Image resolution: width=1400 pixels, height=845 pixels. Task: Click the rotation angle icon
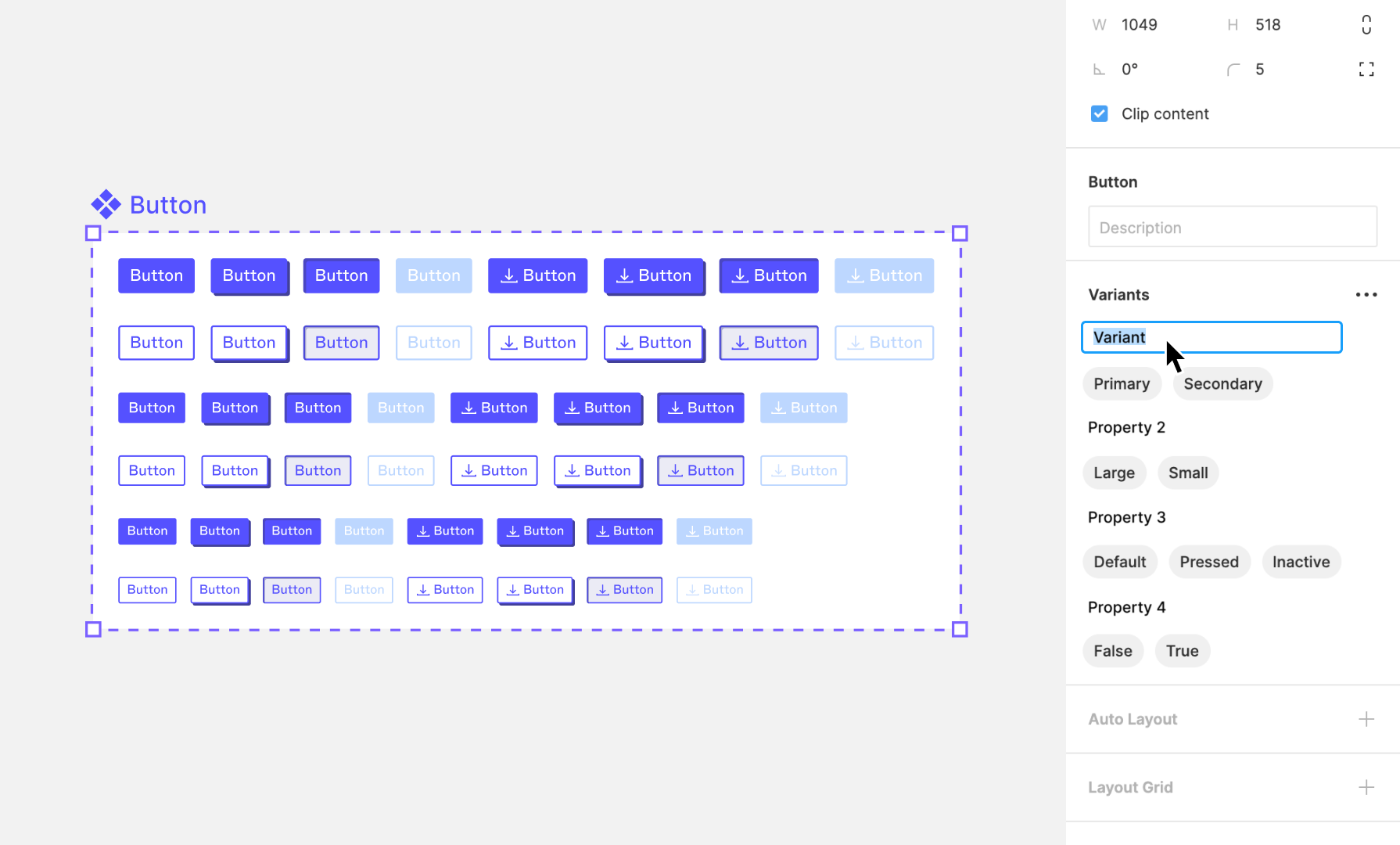pyautogui.click(x=1100, y=69)
